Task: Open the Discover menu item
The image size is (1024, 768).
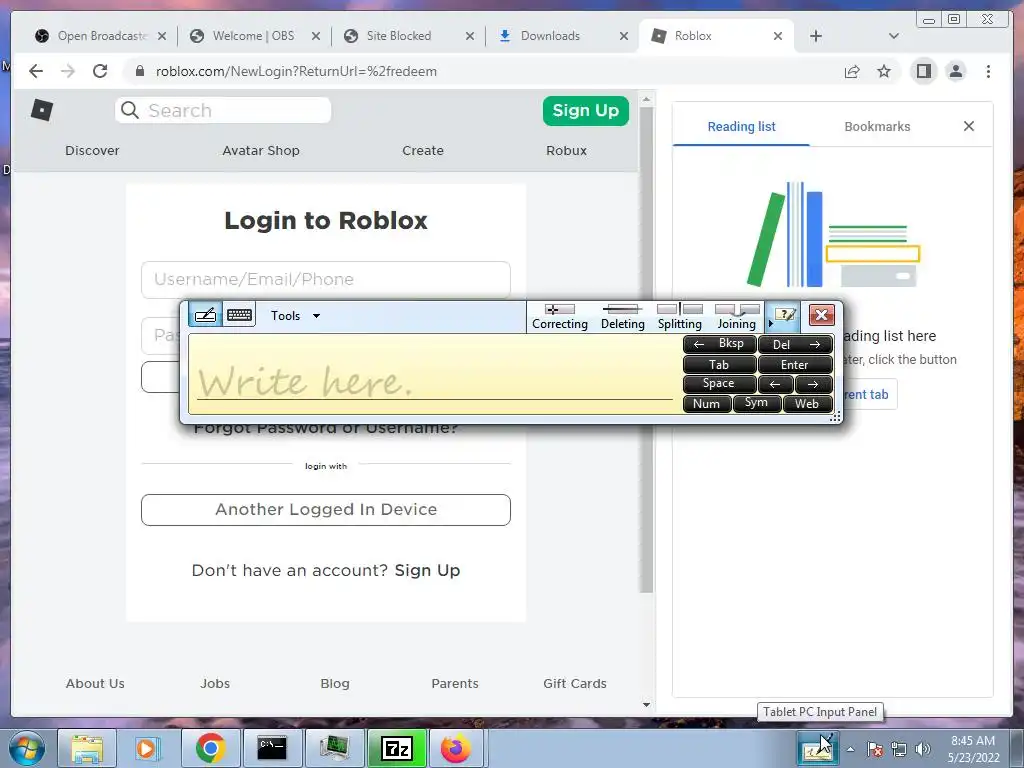Action: coord(92,150)
